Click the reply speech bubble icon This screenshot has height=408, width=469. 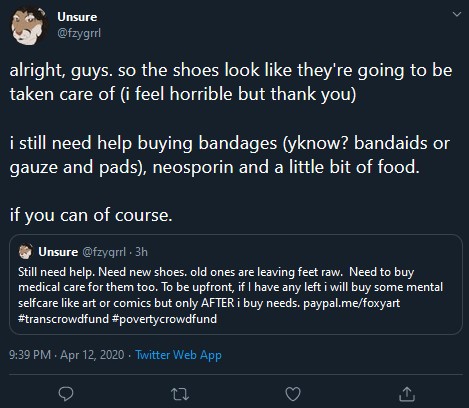(66, 394)
